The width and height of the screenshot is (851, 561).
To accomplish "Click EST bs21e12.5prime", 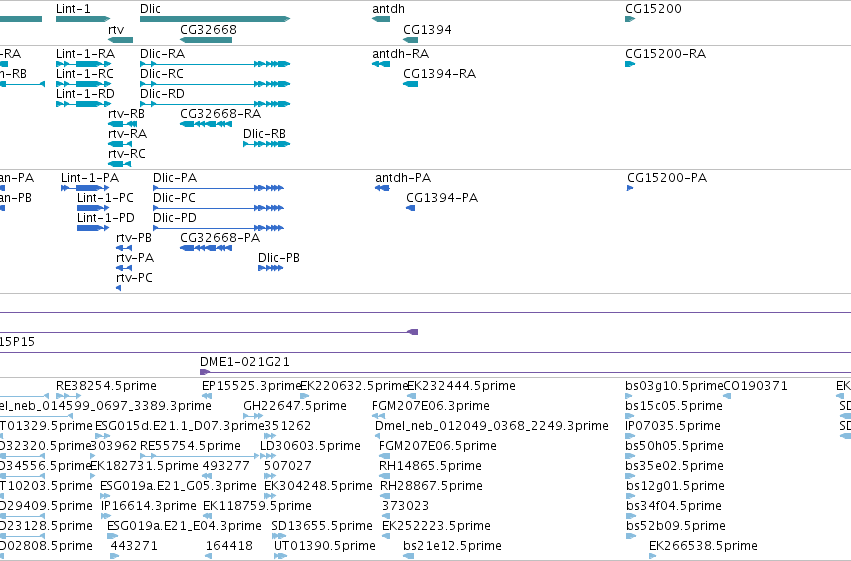I will click(x=409, y=556).
